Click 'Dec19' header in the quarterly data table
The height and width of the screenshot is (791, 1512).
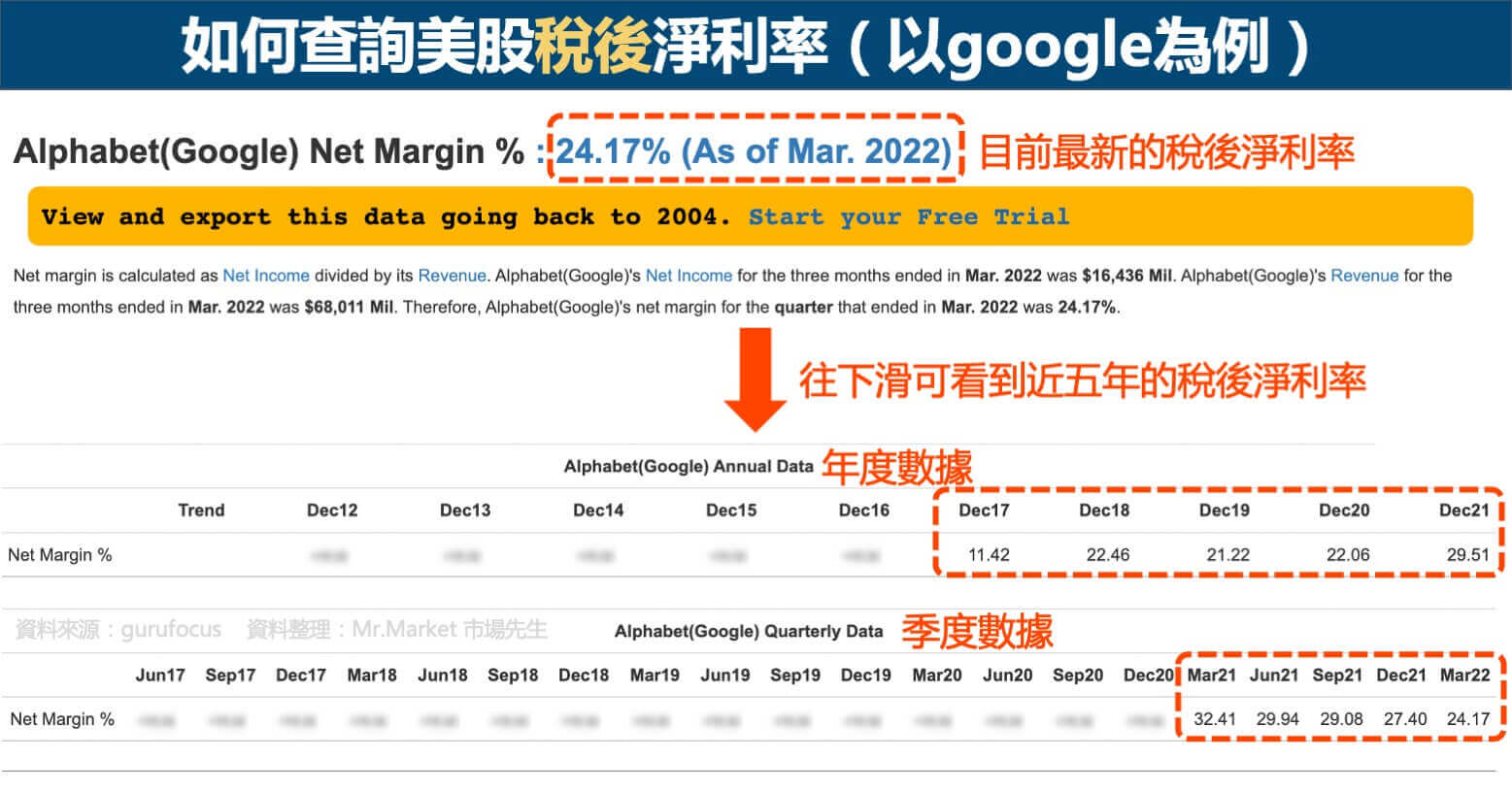(866, 676)
